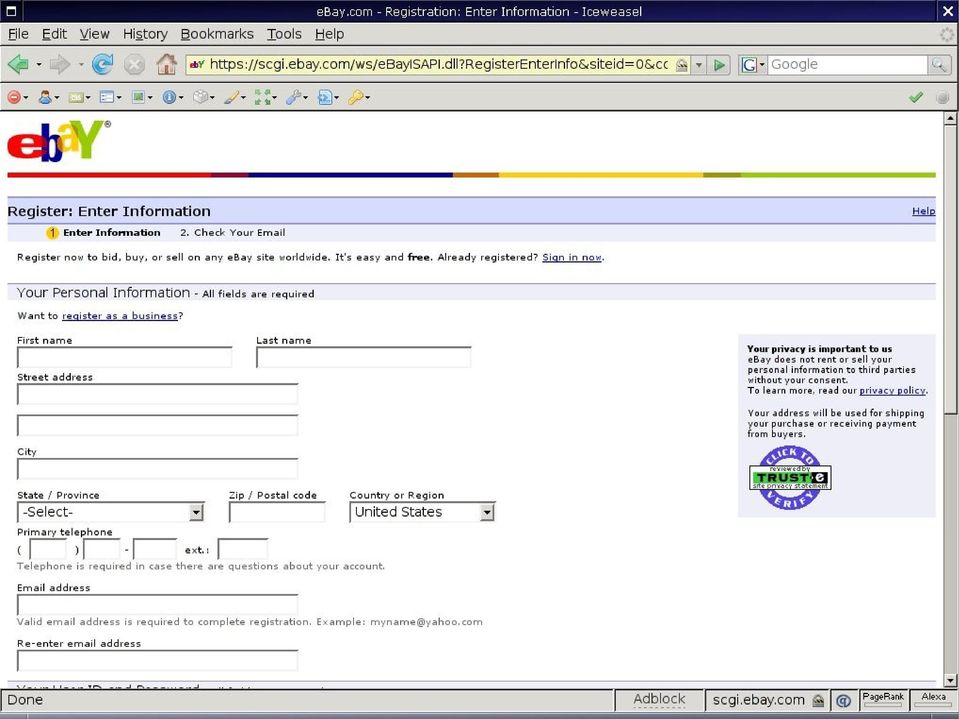
Task: Click the eBay logo
Action: click(59, 141)
